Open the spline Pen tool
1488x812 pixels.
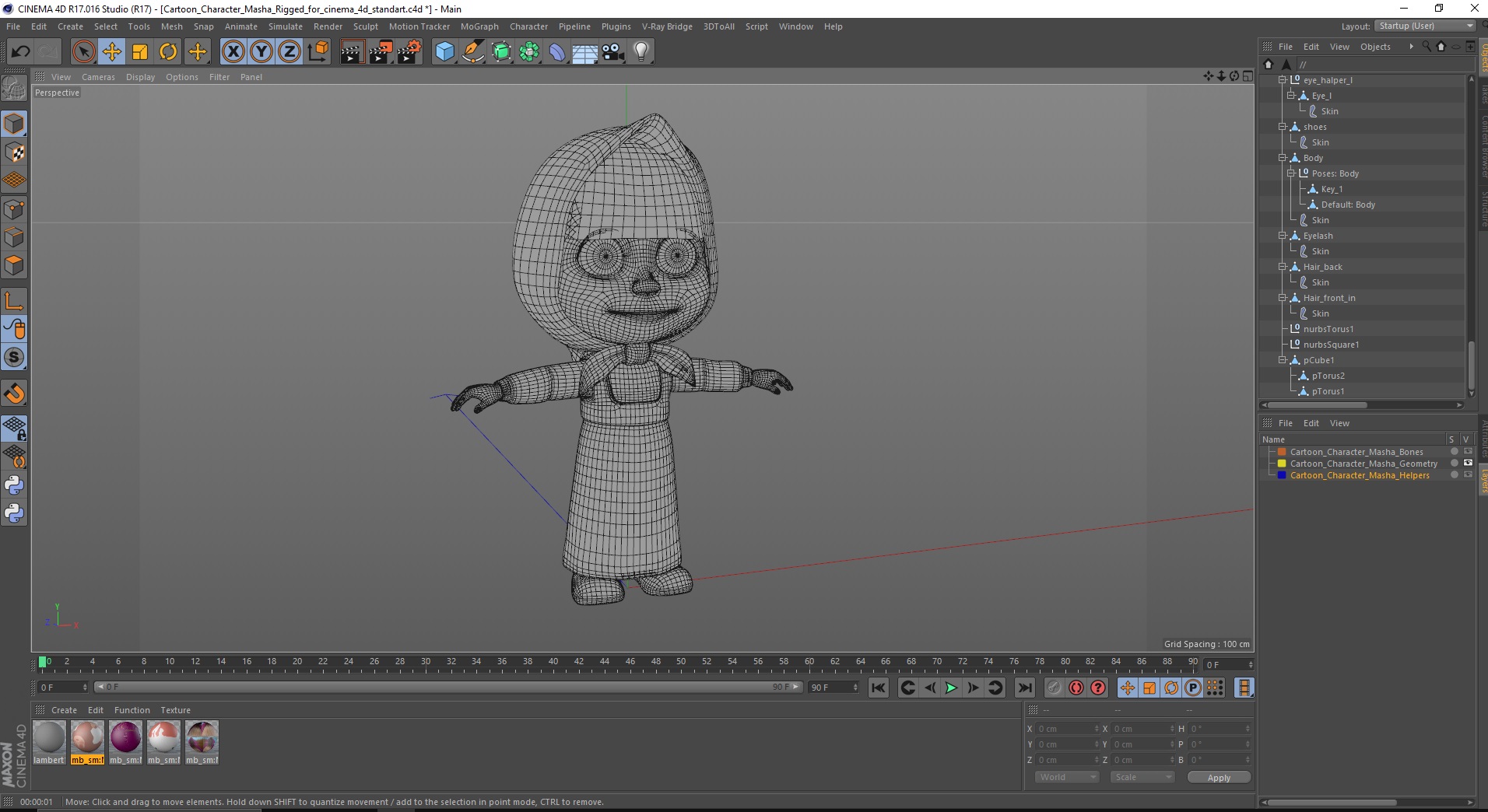click(473, 52)
